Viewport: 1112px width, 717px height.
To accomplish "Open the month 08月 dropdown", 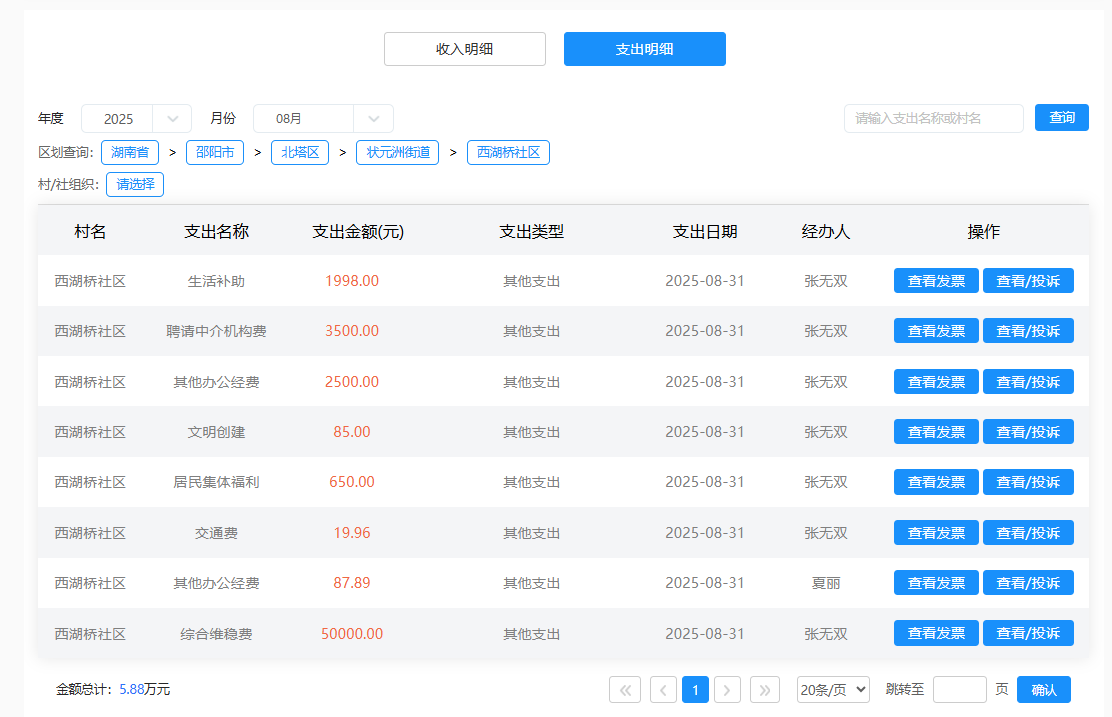I will (322, 119).
